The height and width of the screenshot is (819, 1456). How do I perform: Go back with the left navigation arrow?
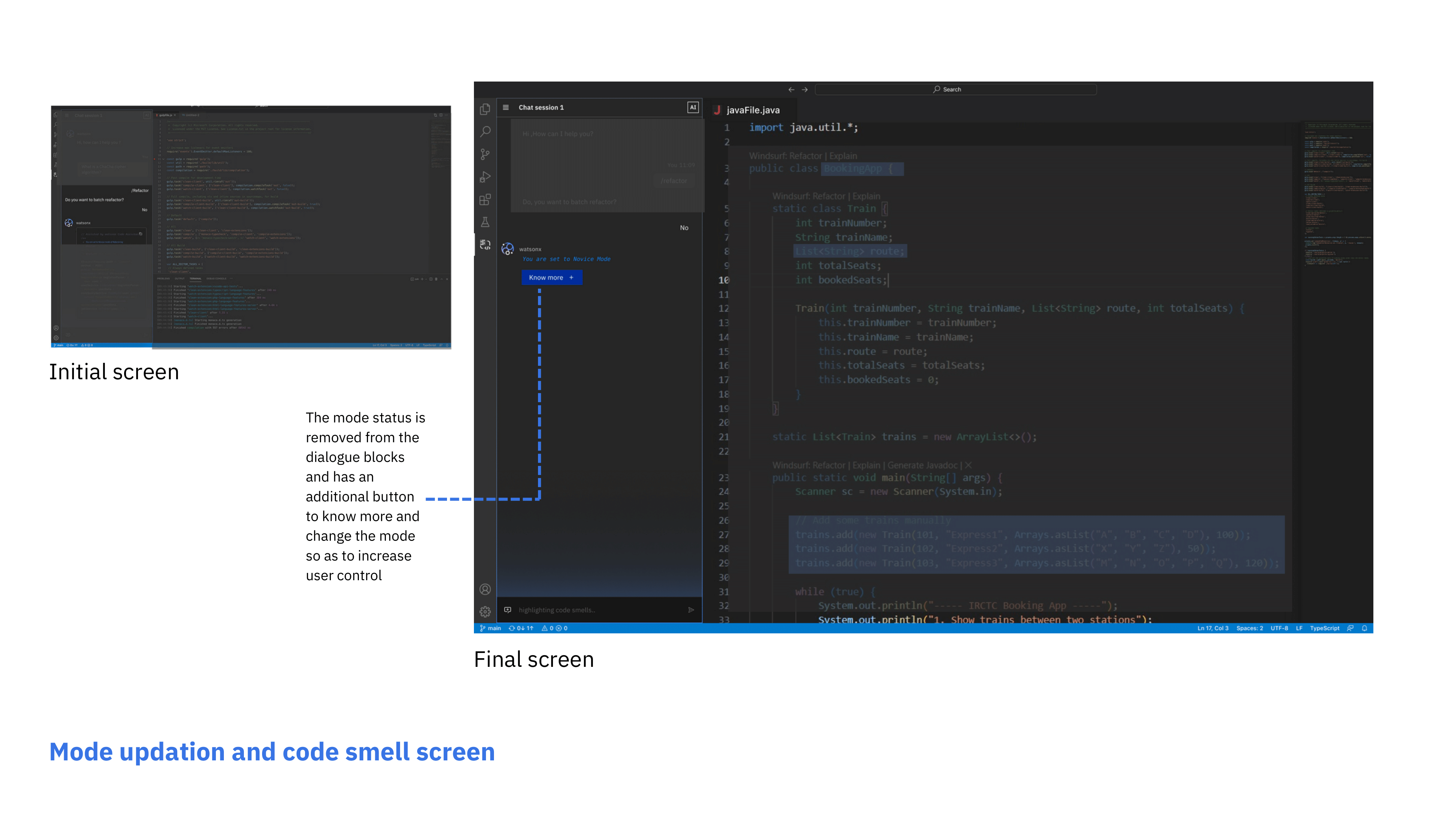click(791, 89)
